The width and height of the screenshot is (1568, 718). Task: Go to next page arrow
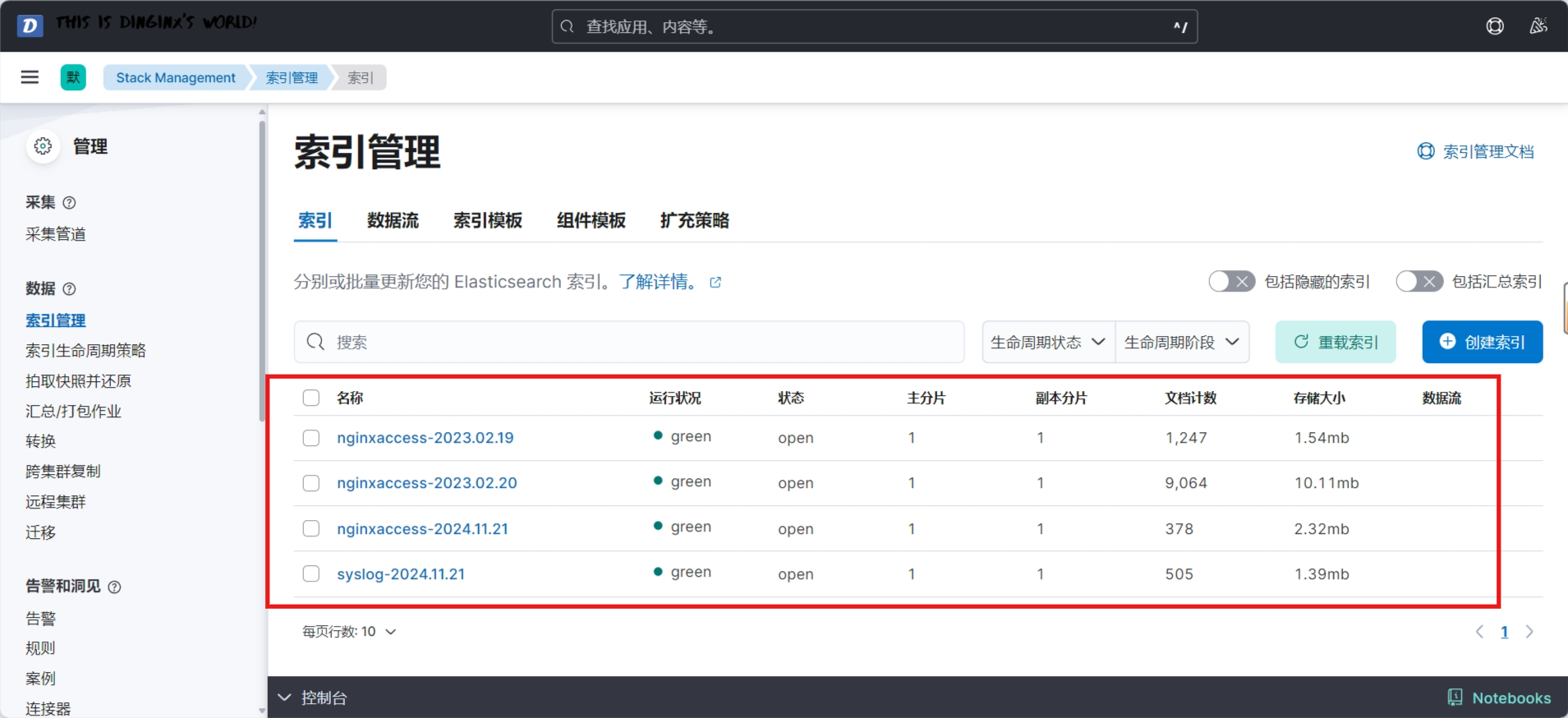pos(1529,632)
